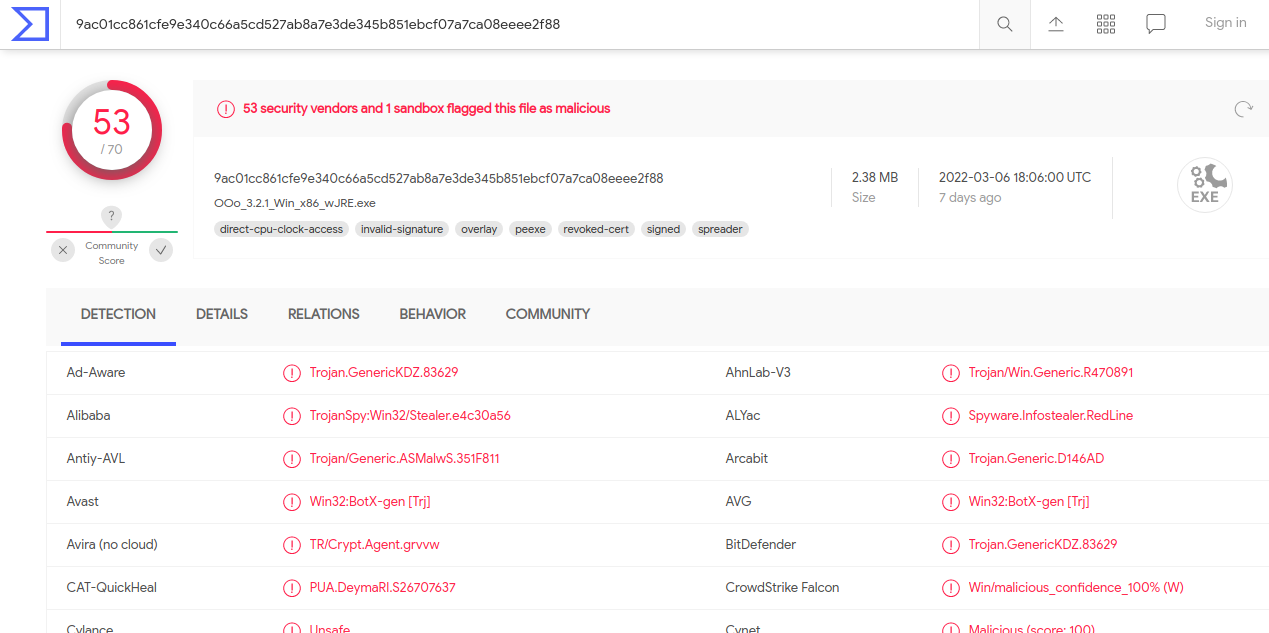Screen dimensions: 1269x633
Task: Vote the file as harmless with checkmark
Action: [x=160, y=250]
